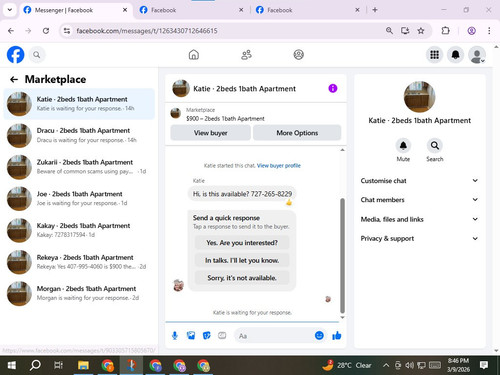
Task: Open Task View on taskbar
Action: point(59,365)
